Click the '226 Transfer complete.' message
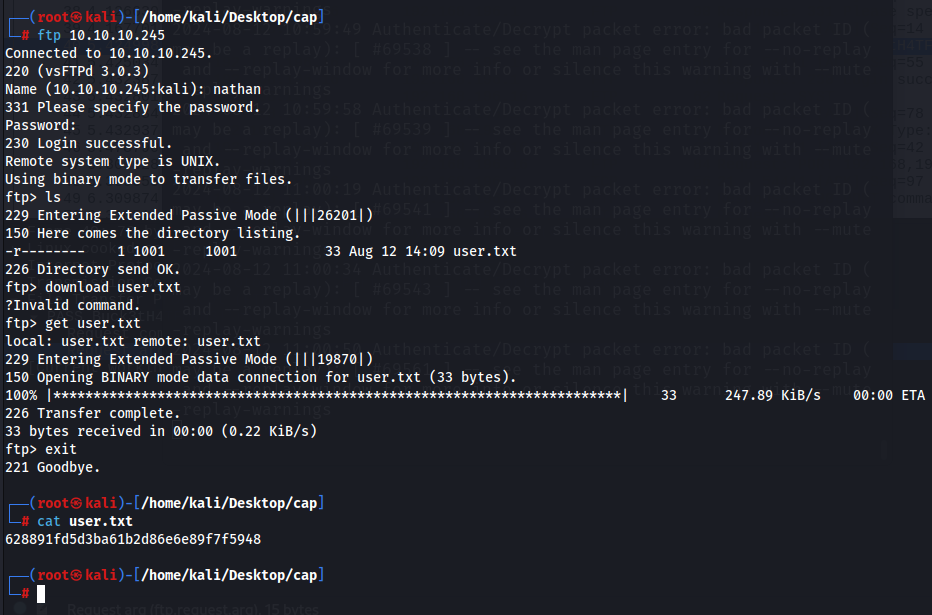 coord(93,414)
